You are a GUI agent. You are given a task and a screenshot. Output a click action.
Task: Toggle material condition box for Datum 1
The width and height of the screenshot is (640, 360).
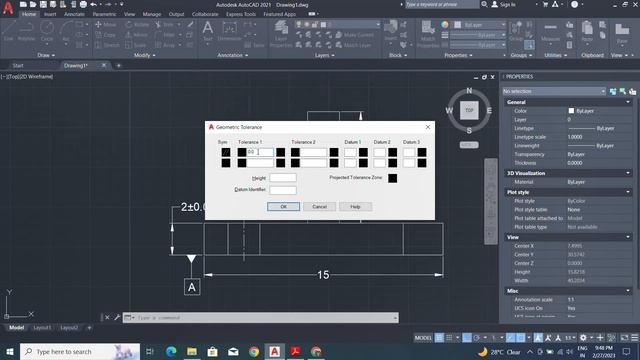point(363,152)
